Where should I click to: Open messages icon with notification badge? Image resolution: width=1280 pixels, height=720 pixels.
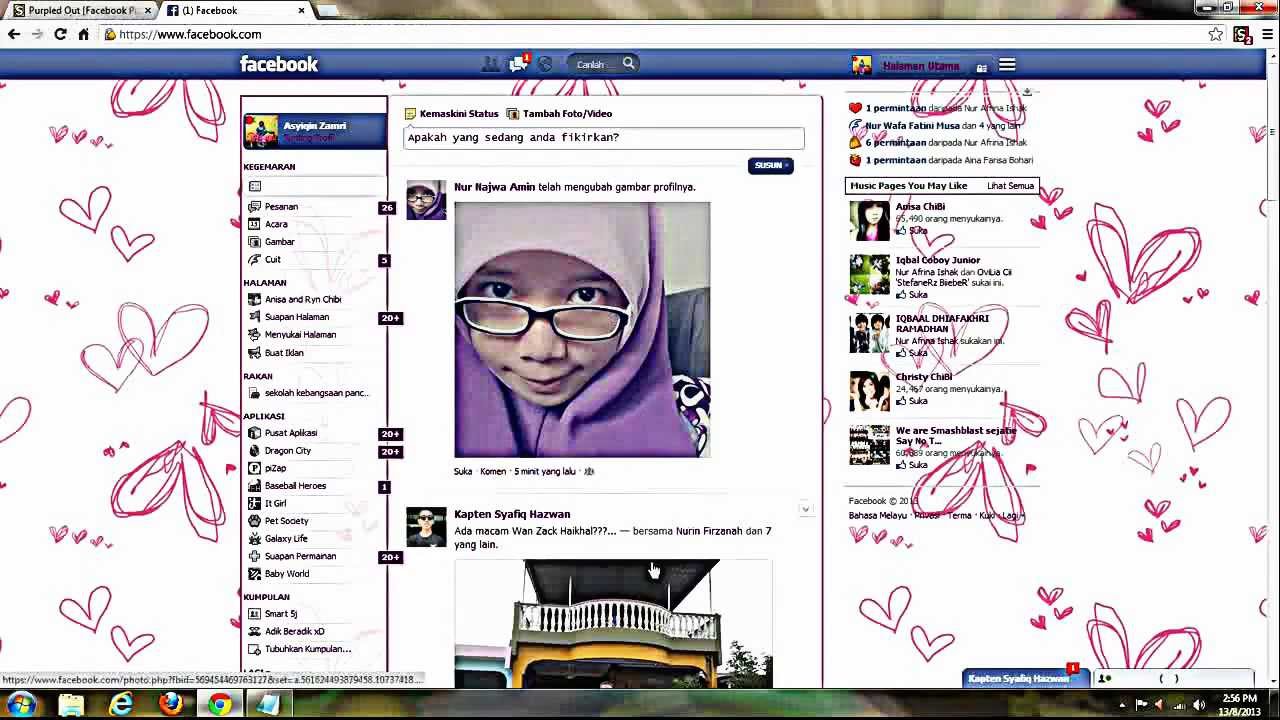coord(517,64)
